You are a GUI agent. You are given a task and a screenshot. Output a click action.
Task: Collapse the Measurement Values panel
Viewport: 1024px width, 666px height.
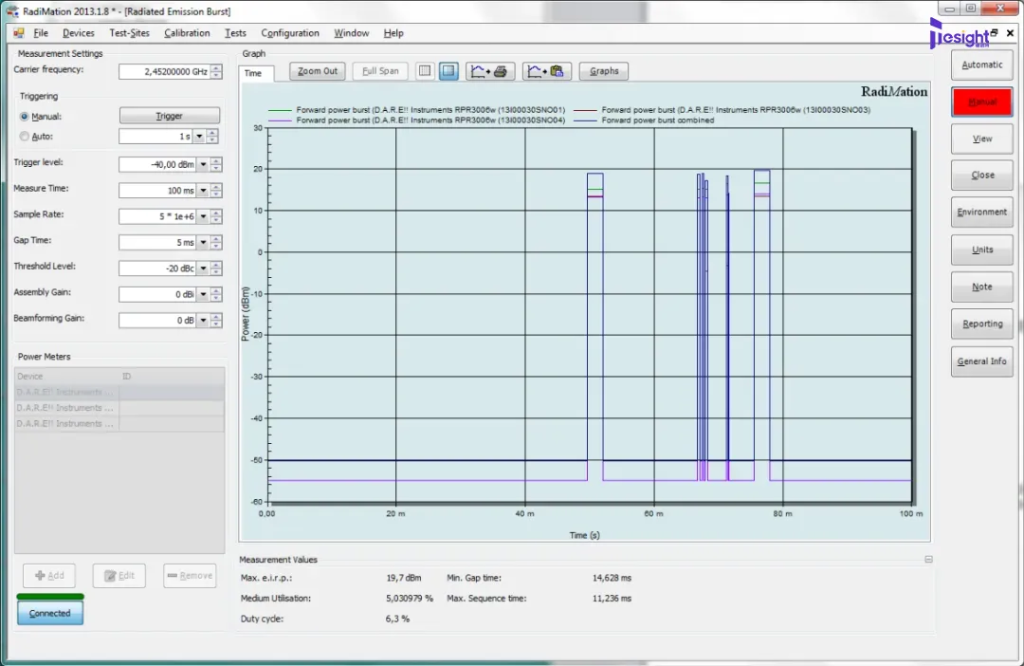928,560
